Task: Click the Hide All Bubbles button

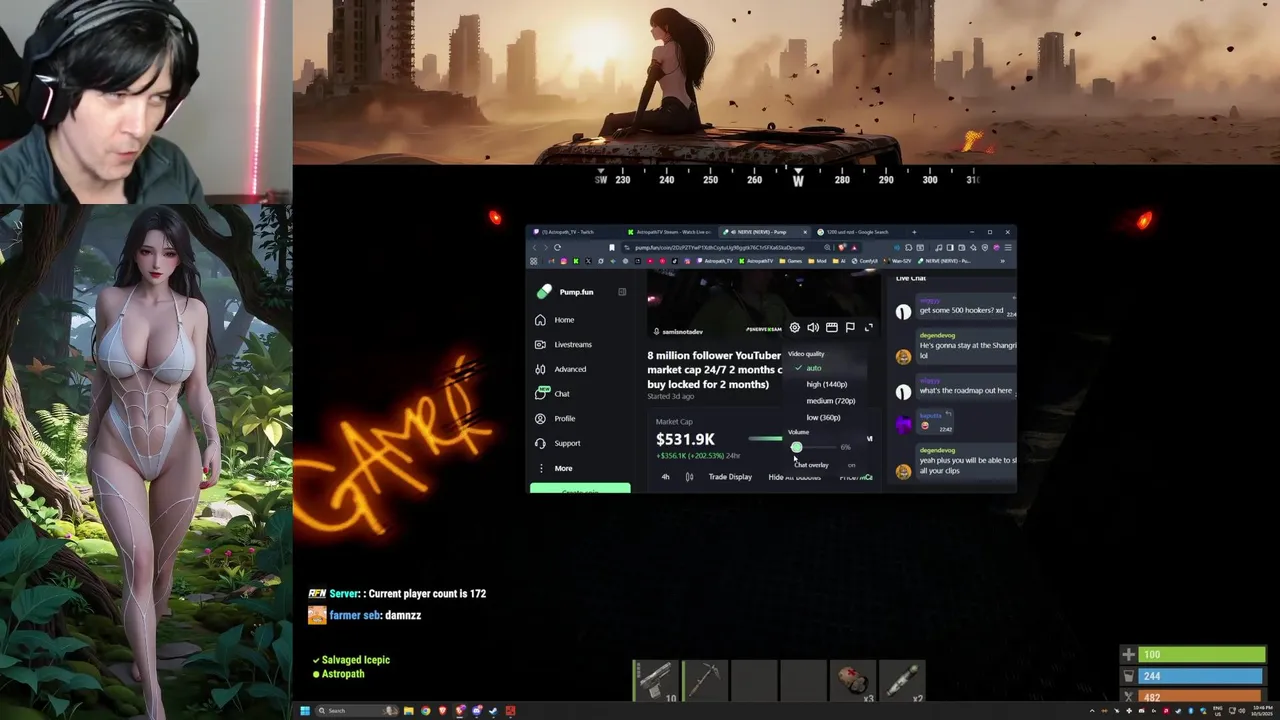Action: [x=794, y=477]
